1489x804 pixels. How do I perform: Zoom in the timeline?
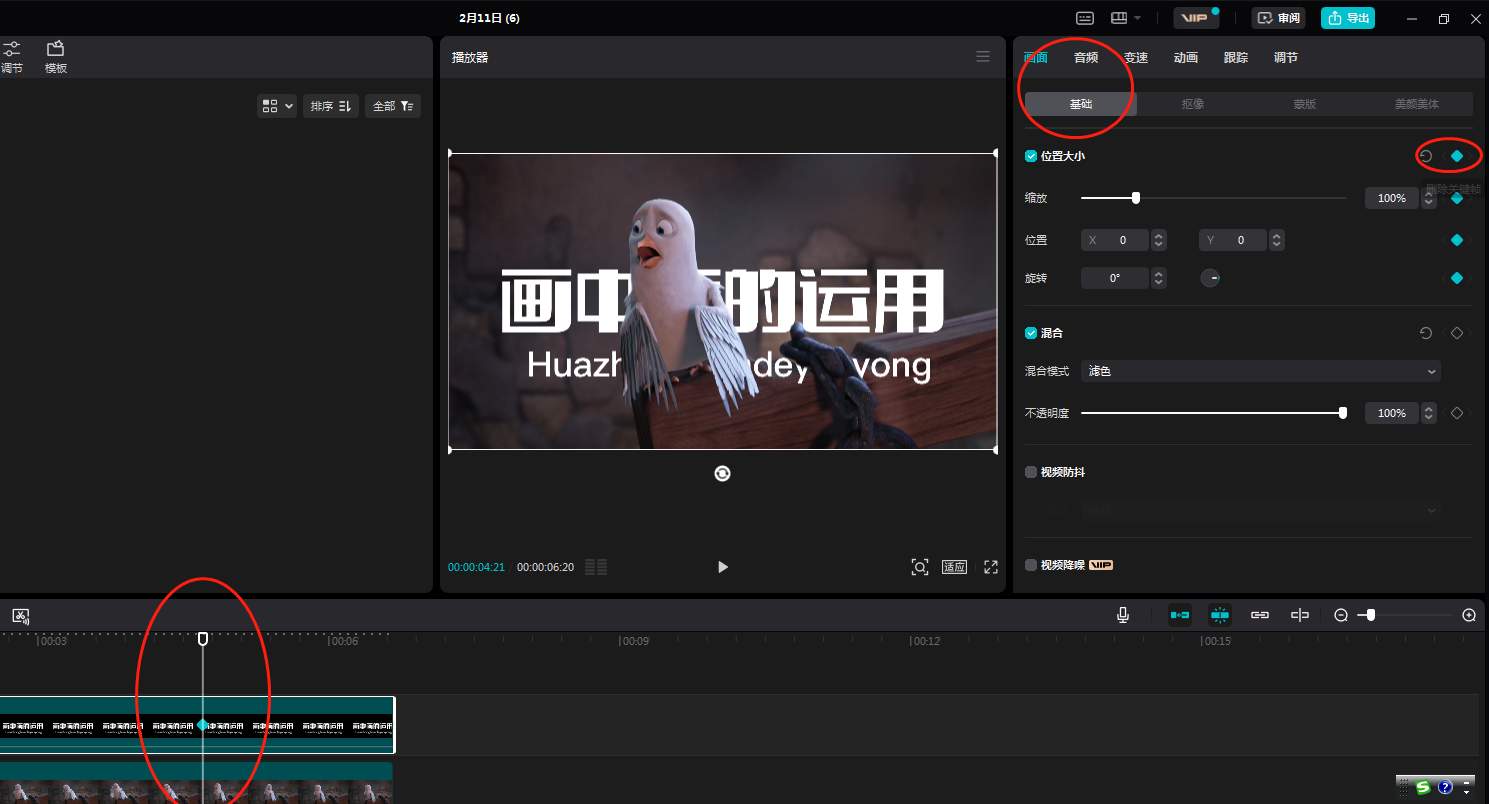tap(1469, 615)
